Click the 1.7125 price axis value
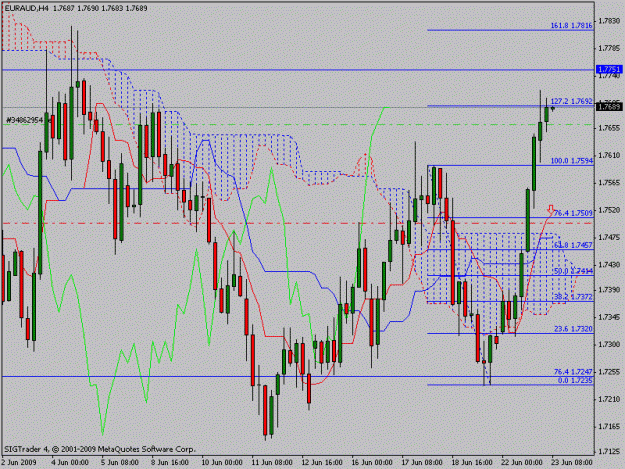 (x=609, y=451)
